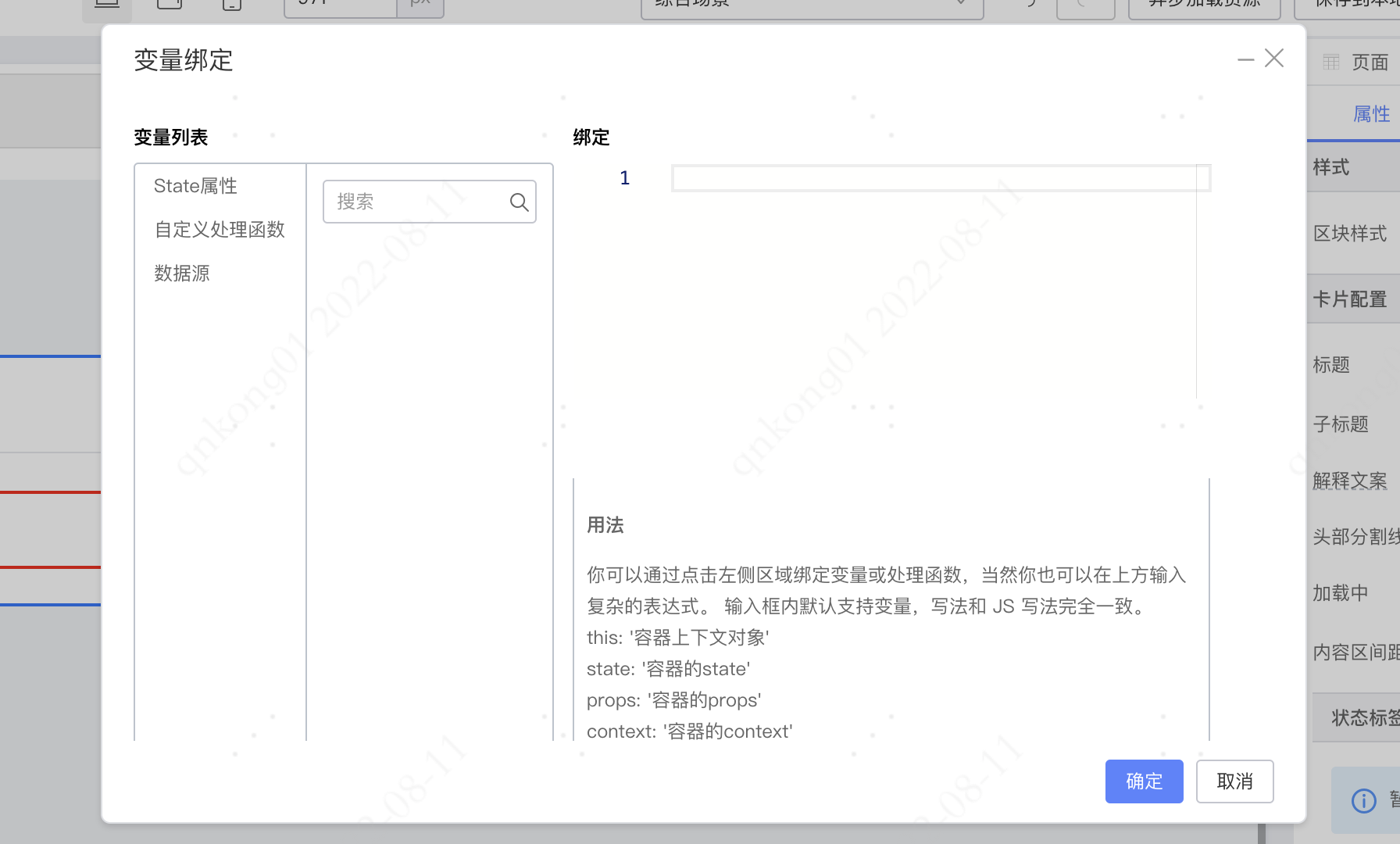
Task: Cancel with the 取消 button
Action: coord(1234,781)
